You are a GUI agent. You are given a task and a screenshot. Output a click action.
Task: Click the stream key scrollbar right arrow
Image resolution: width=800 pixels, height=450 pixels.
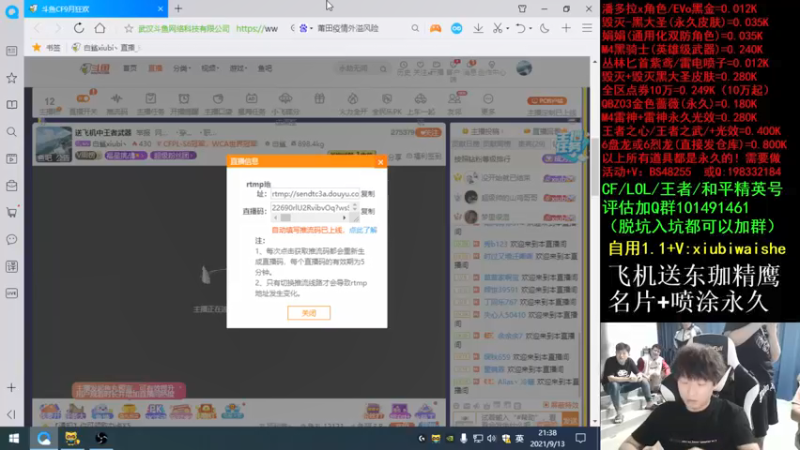344,218
